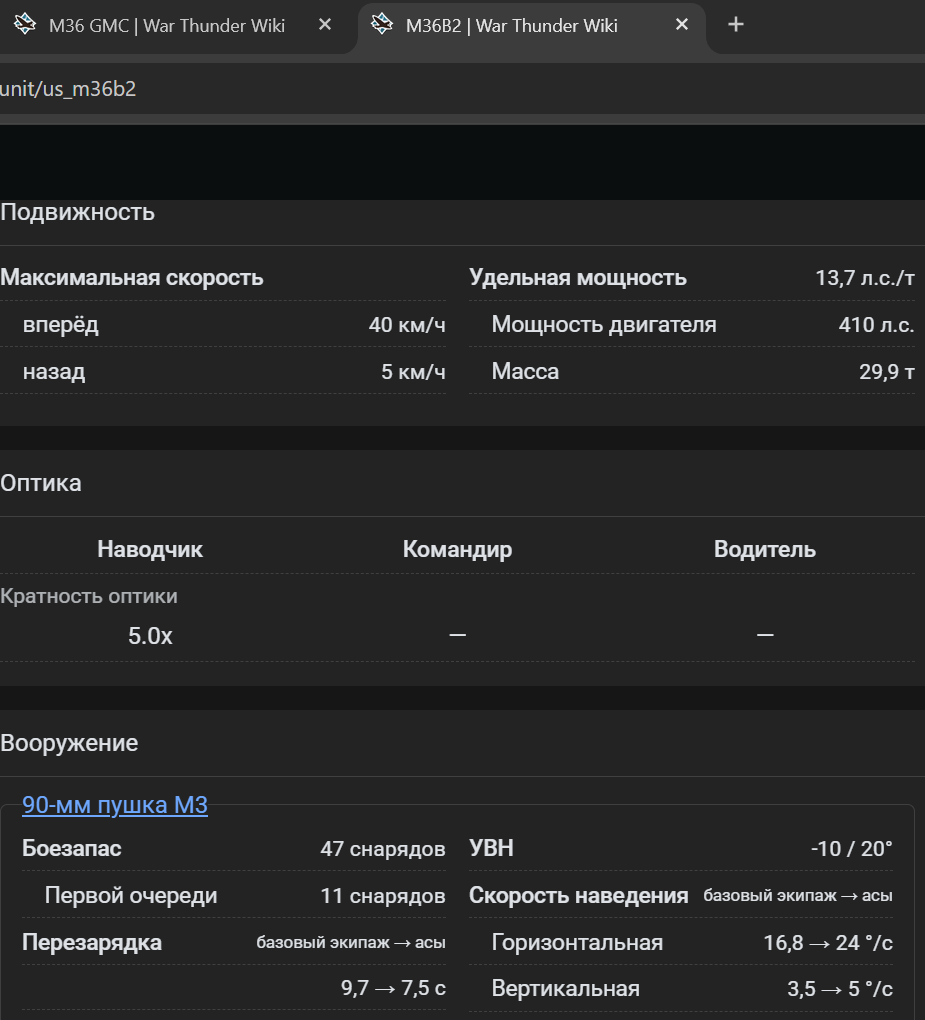Click the Перезарядка row label

click(92, 943)
